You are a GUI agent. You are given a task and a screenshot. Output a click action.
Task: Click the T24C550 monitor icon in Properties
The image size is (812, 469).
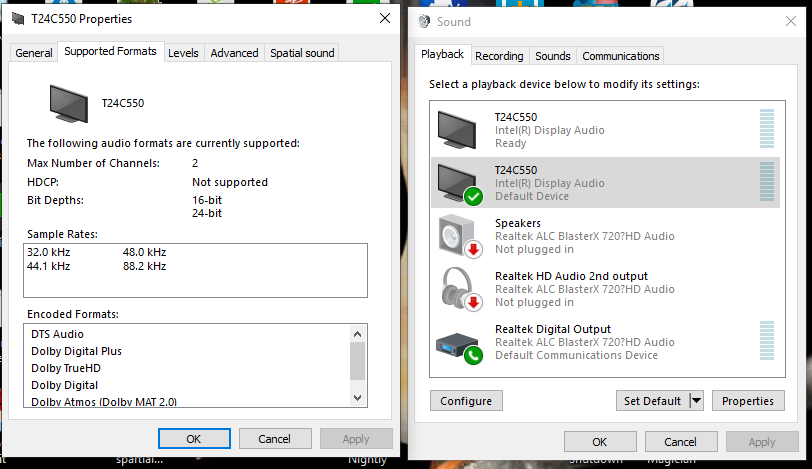pos(69,104)
